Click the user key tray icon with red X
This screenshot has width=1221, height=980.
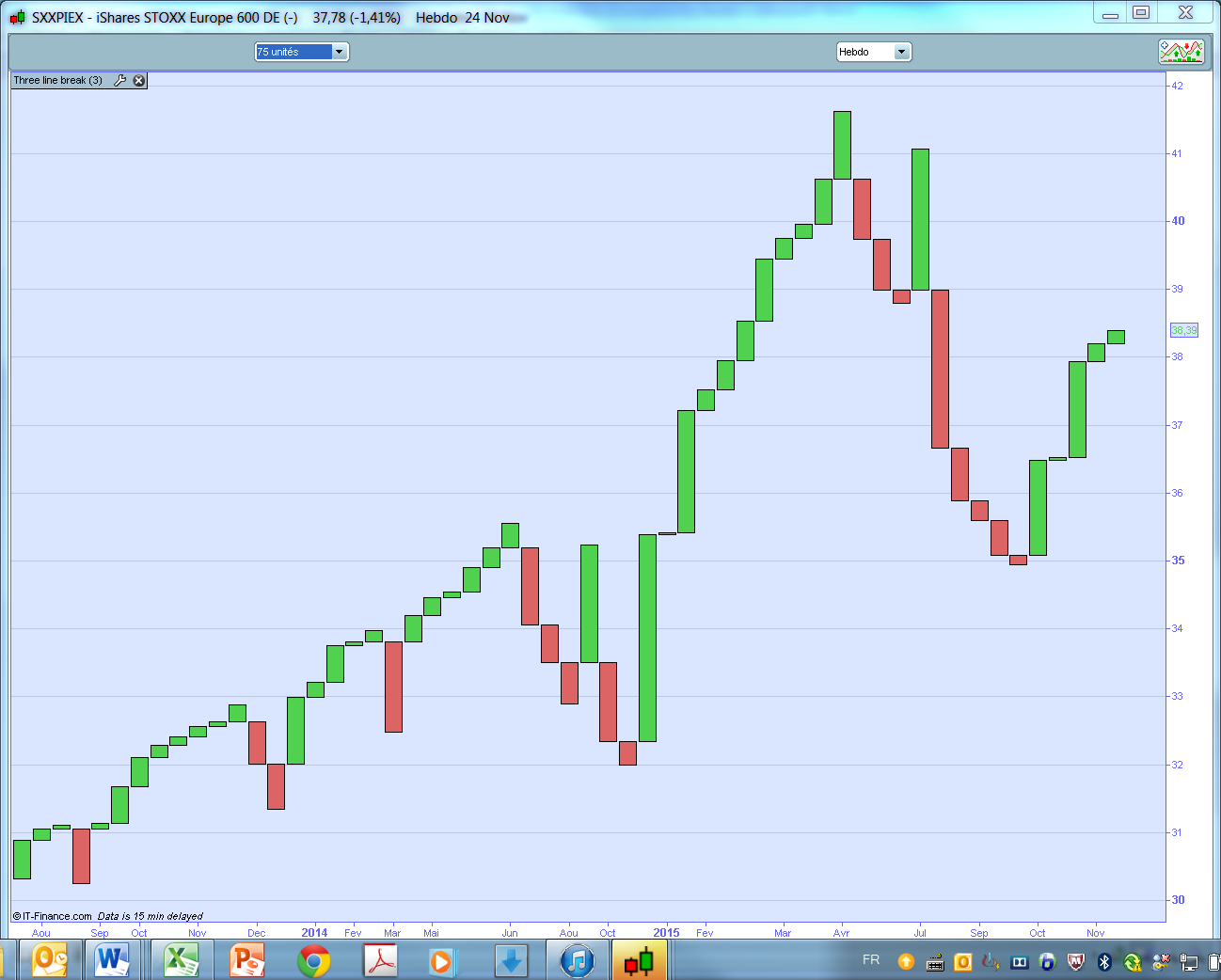1161,961
